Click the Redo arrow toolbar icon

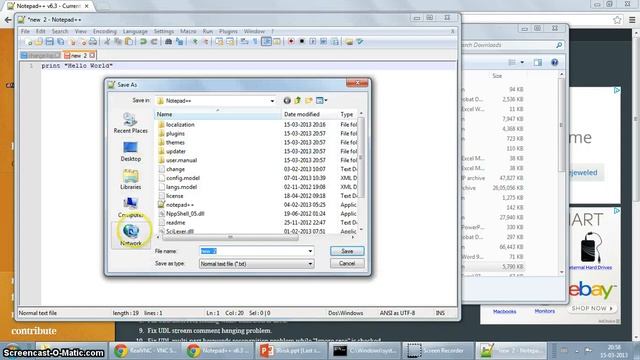click(154, 42)
